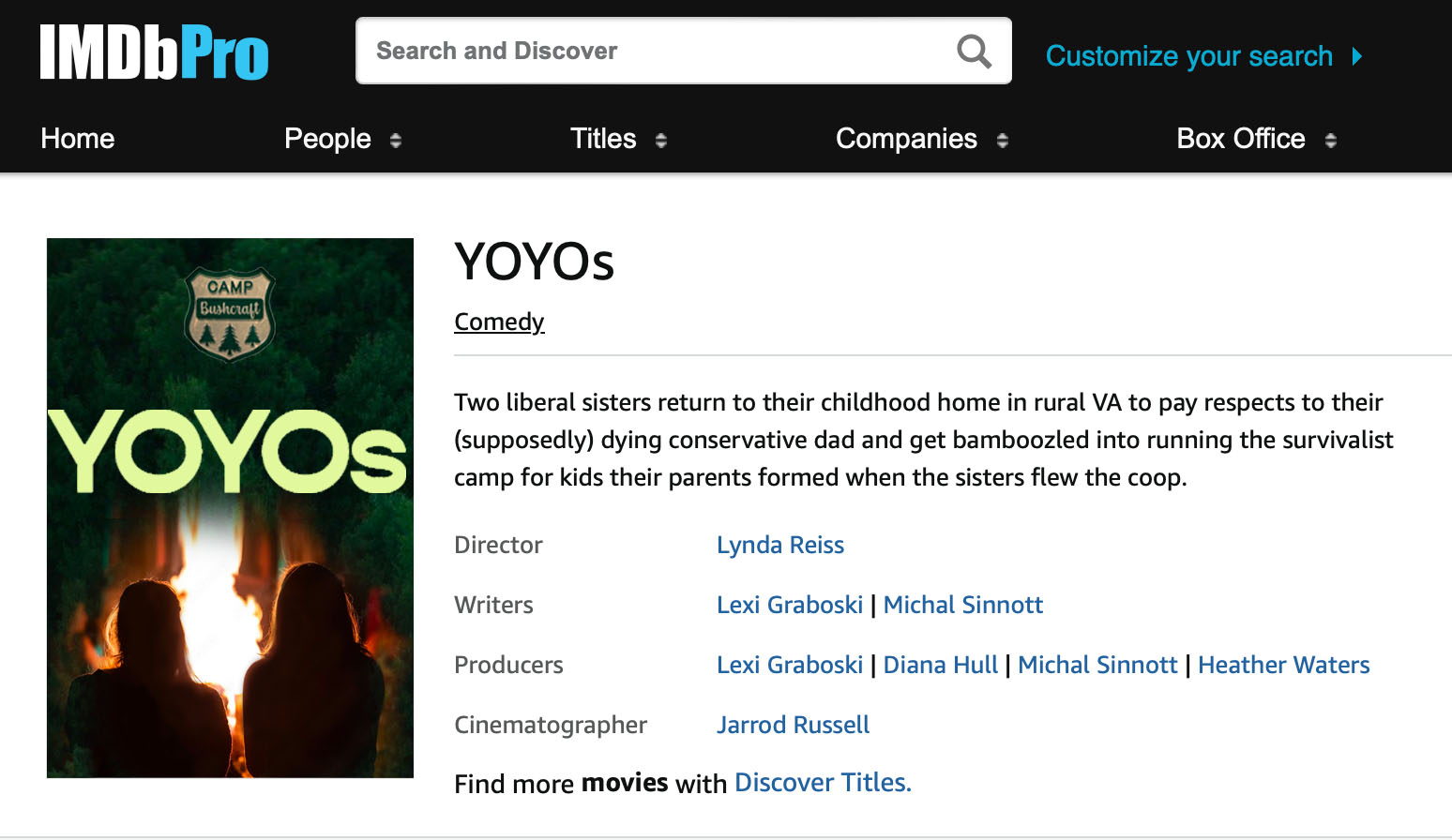
Task: Click arrow beside Customize your search
Action: (1356, 56)
